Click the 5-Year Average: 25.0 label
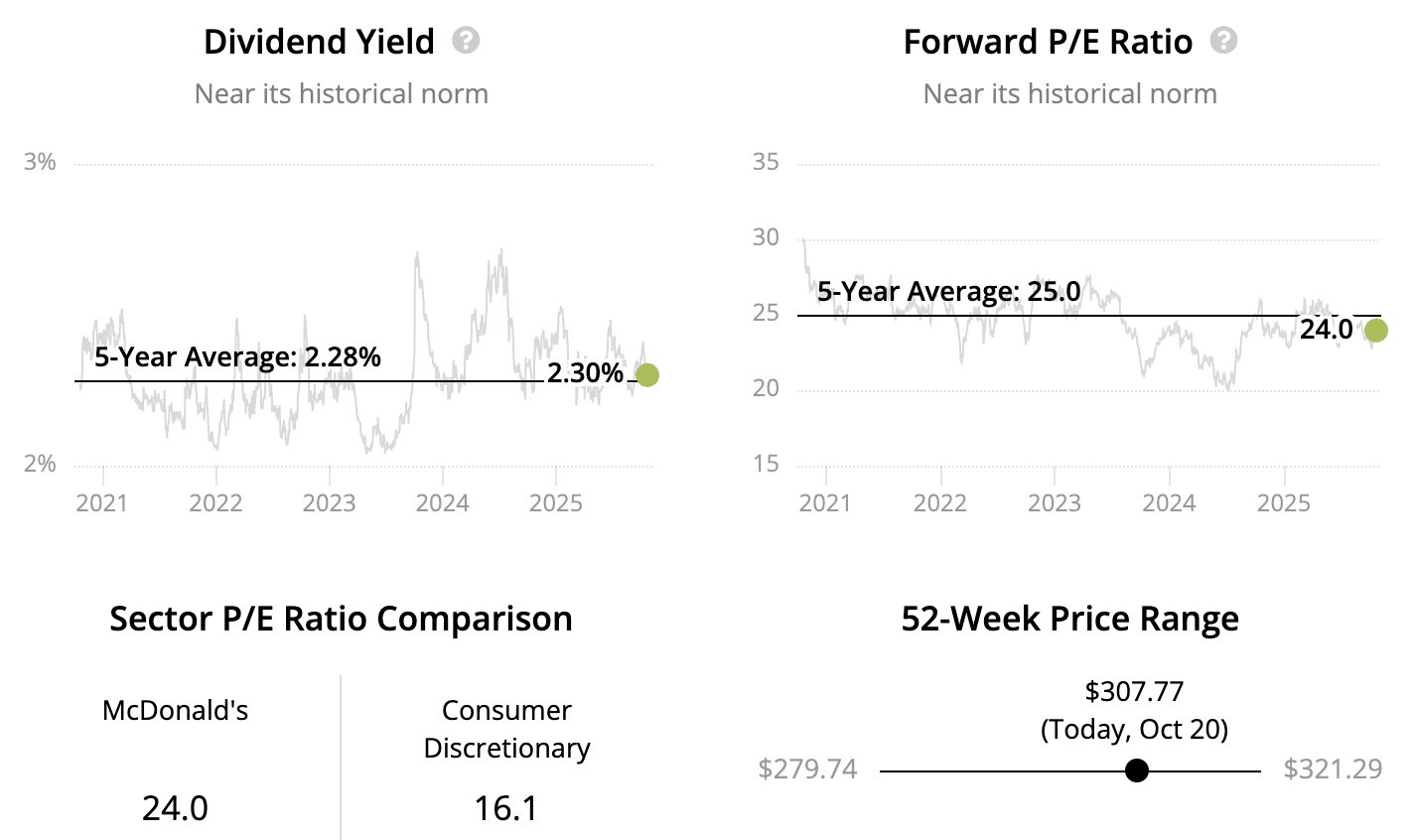The image size is (1414, 840). [948, 292]
